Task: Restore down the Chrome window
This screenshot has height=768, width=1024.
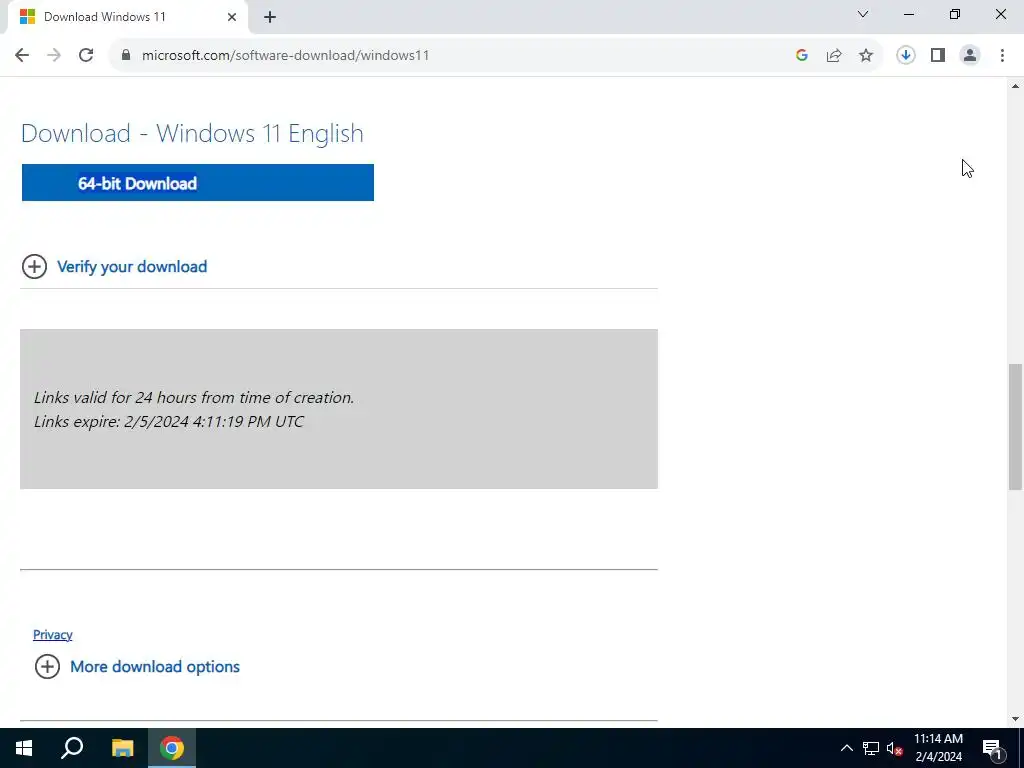Action: coord(955,14)
